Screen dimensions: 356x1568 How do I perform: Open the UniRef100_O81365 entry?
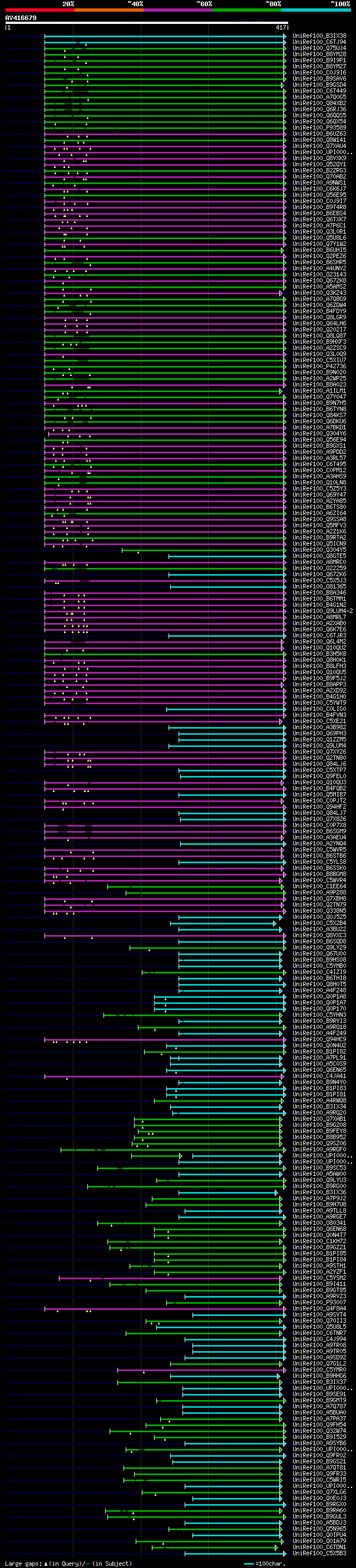319,586
